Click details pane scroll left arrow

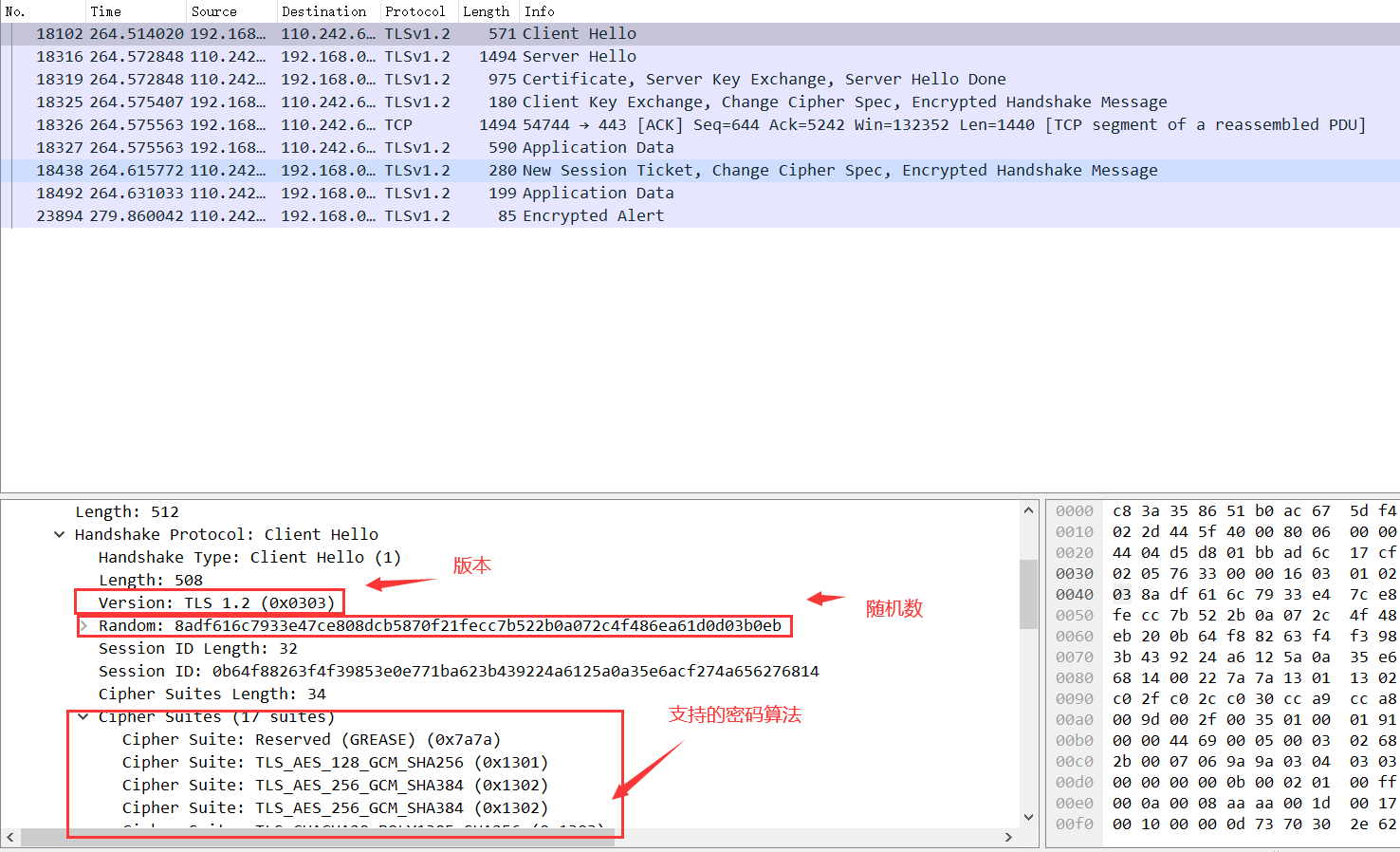tap(10, 838)
